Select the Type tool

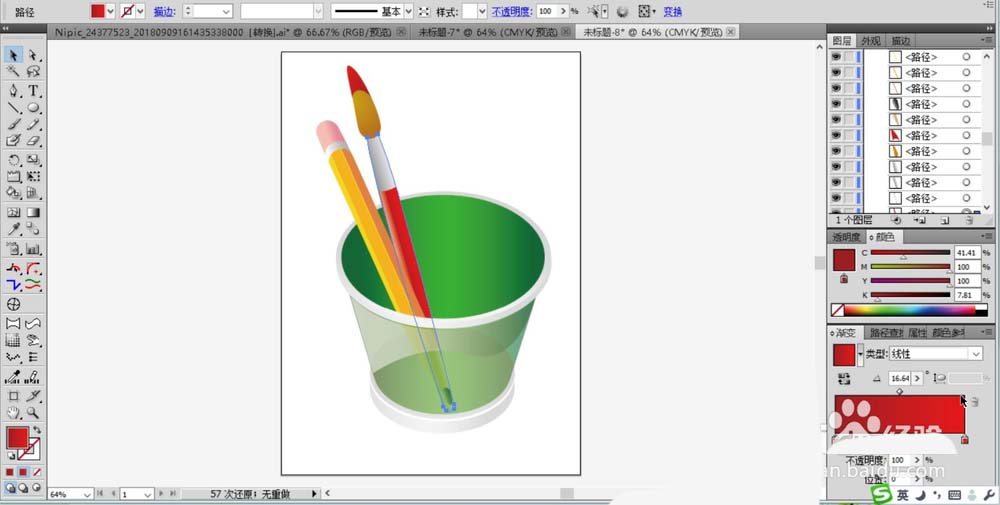point(33,91)
